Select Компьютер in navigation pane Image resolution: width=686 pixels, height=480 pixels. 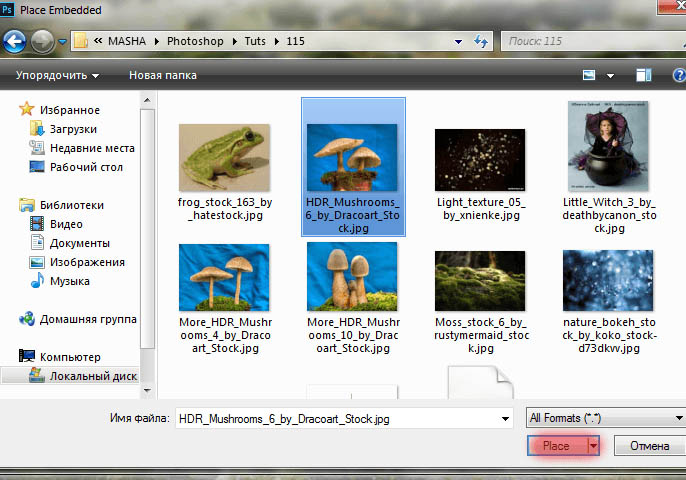click(70, 357)
